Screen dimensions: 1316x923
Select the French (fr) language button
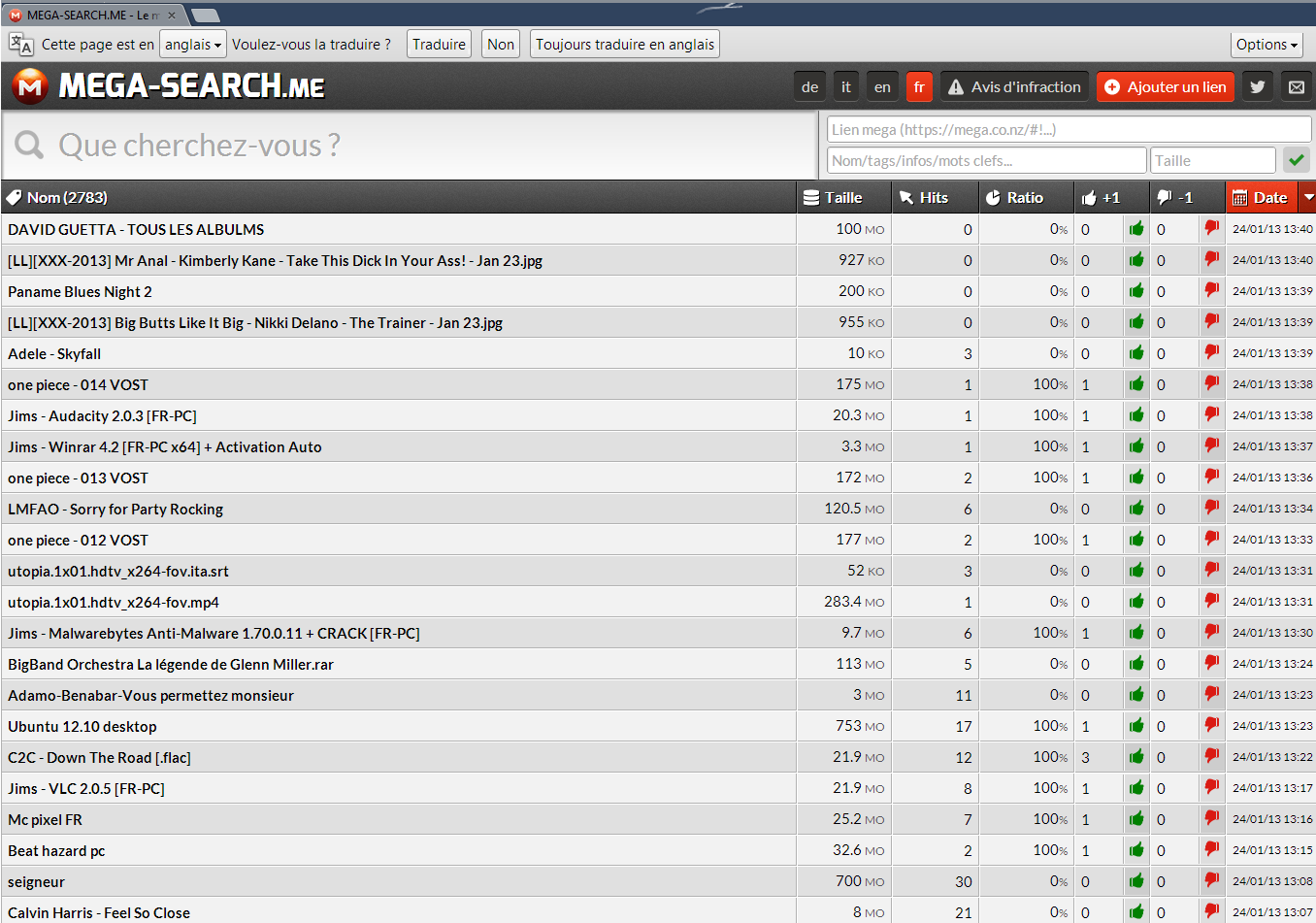919,86
